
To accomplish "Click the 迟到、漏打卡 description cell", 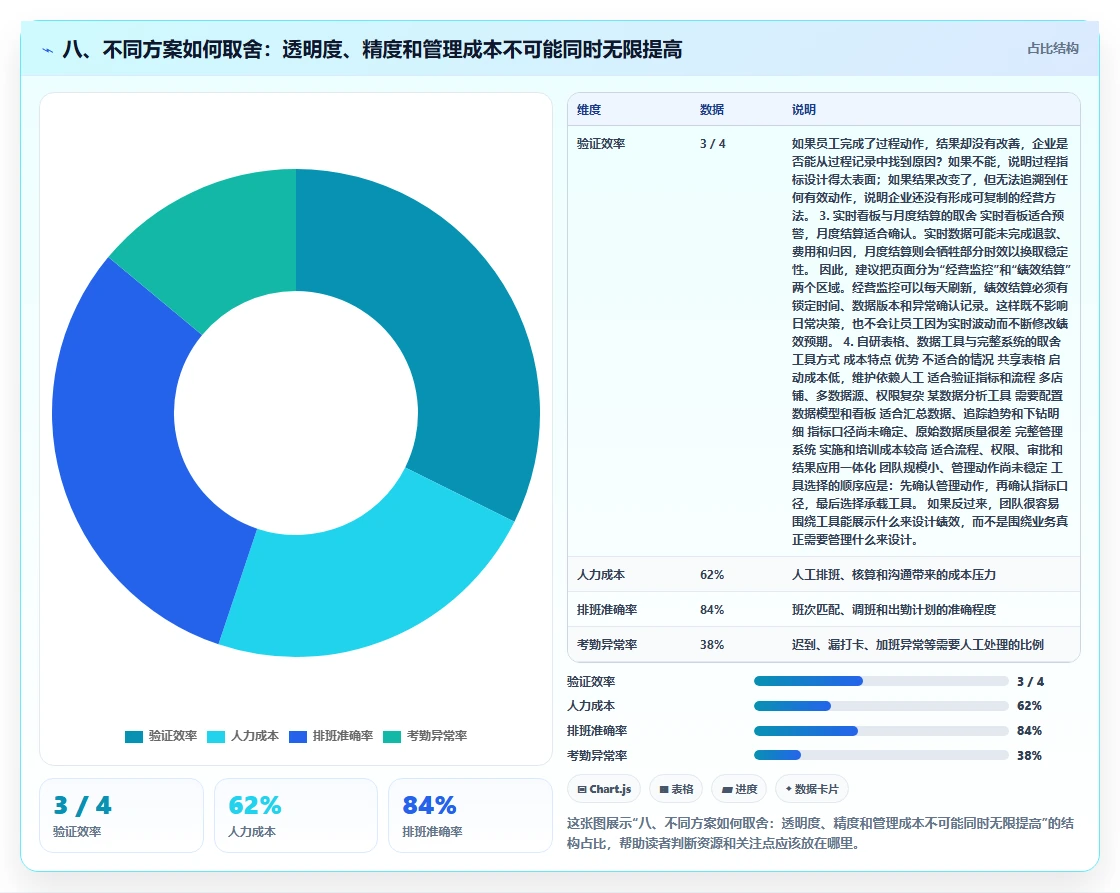I will point(918,644).
